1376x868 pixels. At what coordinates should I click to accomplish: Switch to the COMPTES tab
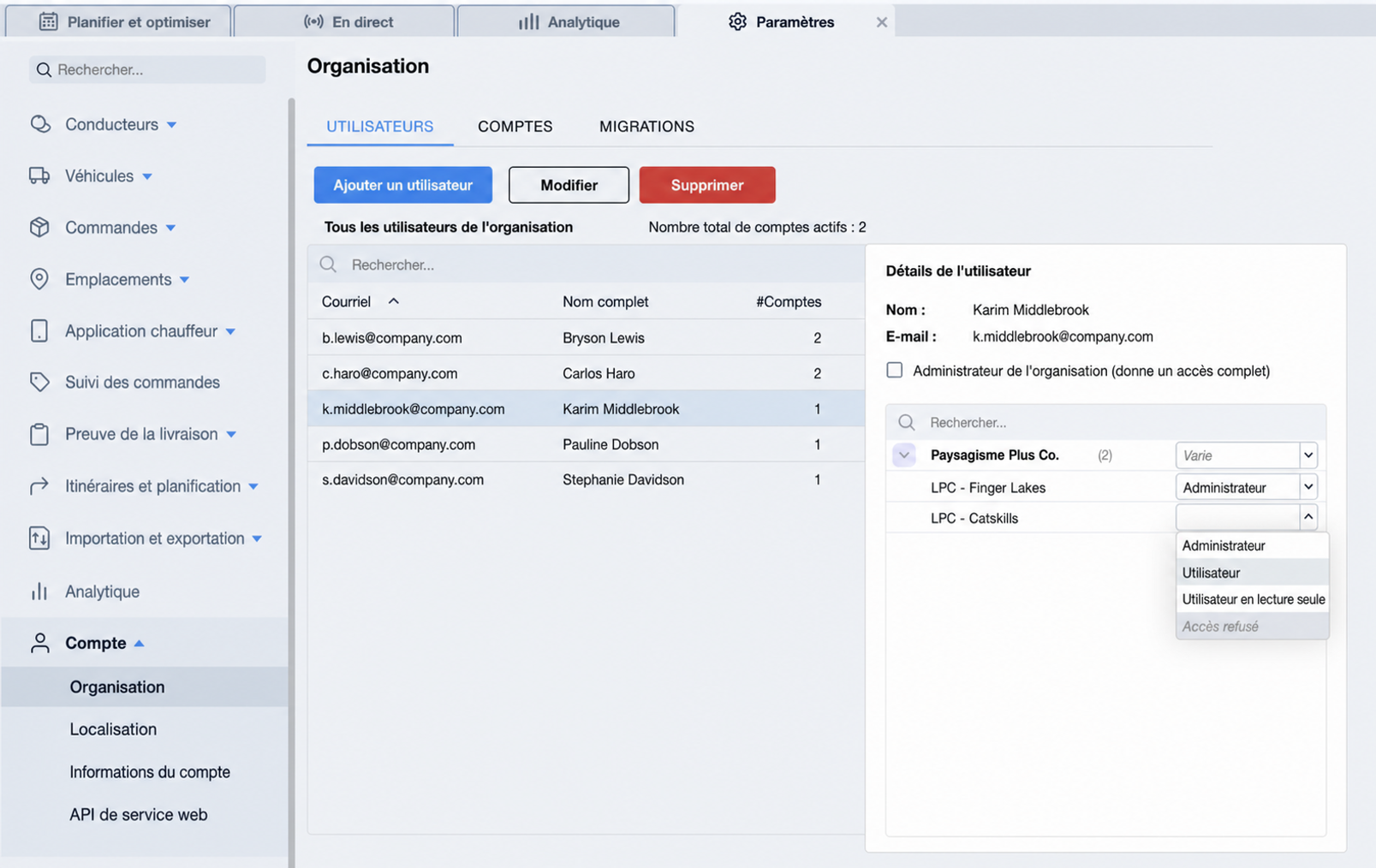point(515,126)
